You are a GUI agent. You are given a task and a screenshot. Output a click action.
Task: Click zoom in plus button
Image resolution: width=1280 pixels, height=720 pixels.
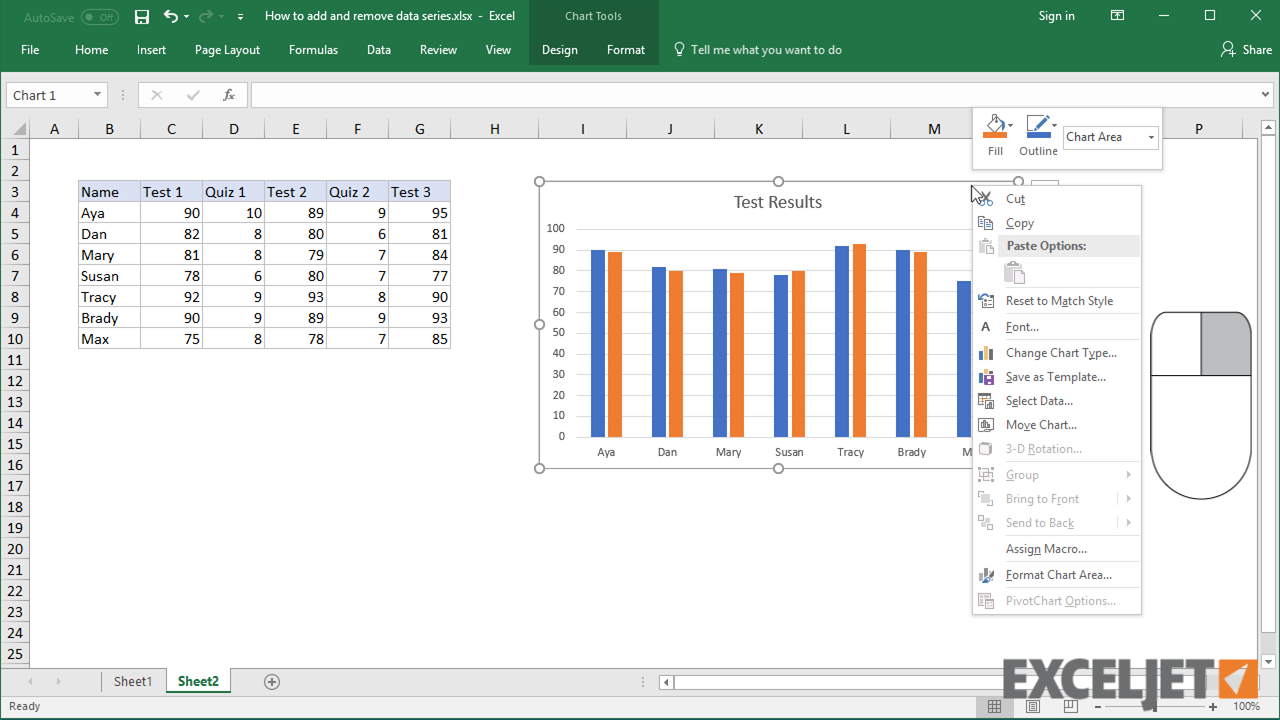[x=1212, y=706]
